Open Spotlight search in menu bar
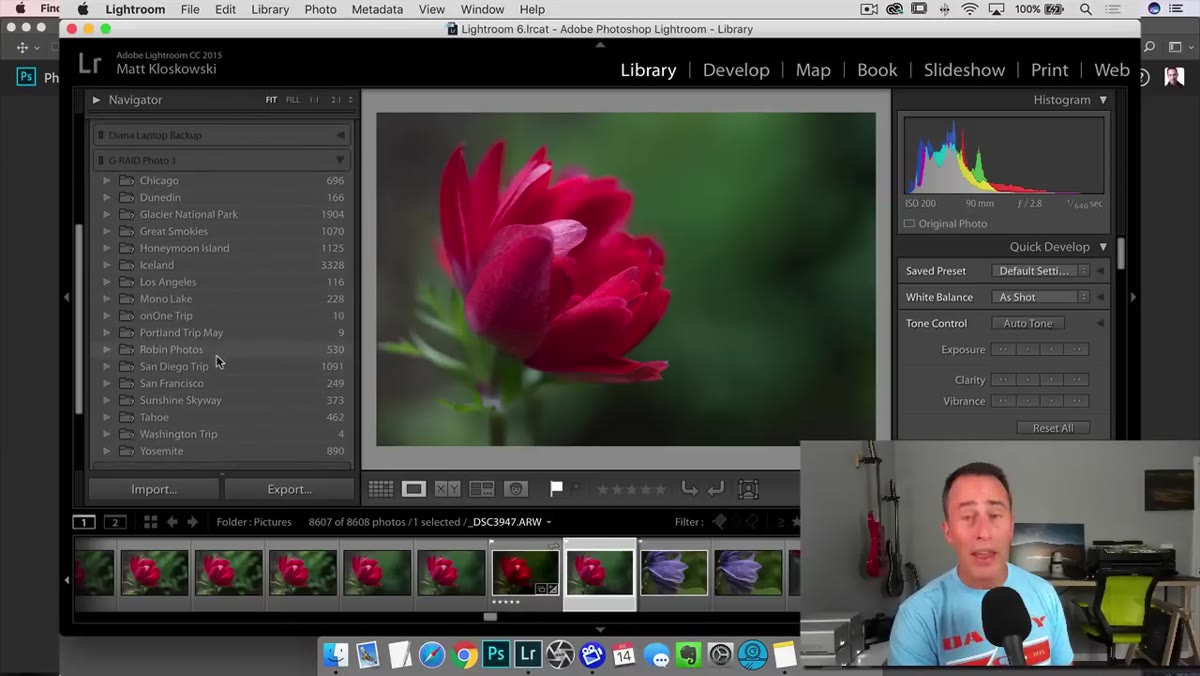Image resolution: width=1200 pixels, height=676 pixels. pos(1086,9)
